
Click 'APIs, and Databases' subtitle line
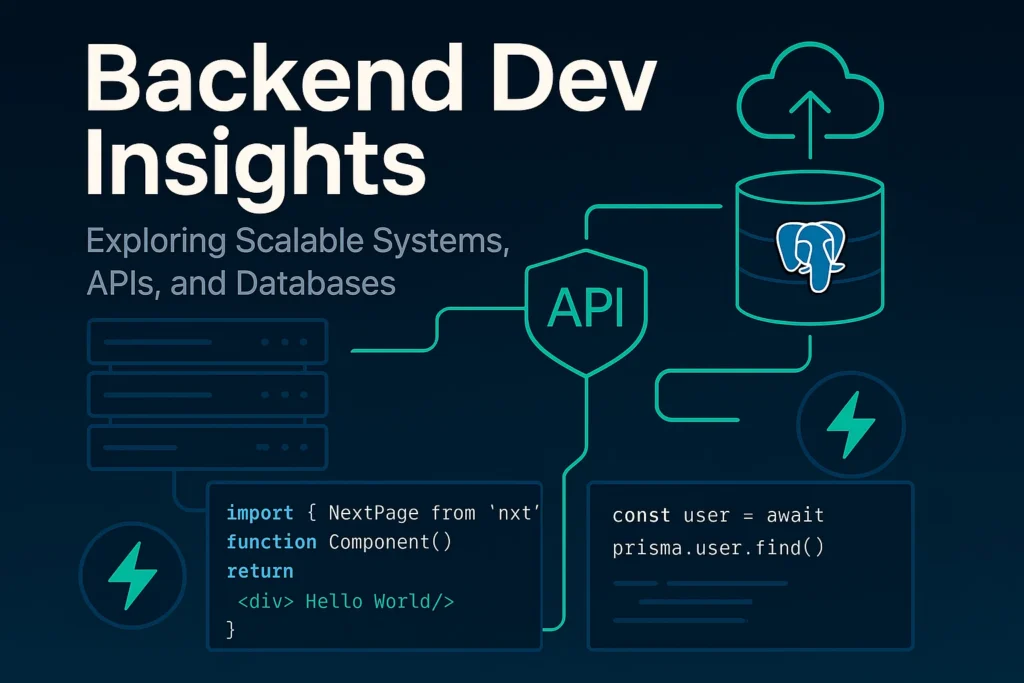[241, 283]
